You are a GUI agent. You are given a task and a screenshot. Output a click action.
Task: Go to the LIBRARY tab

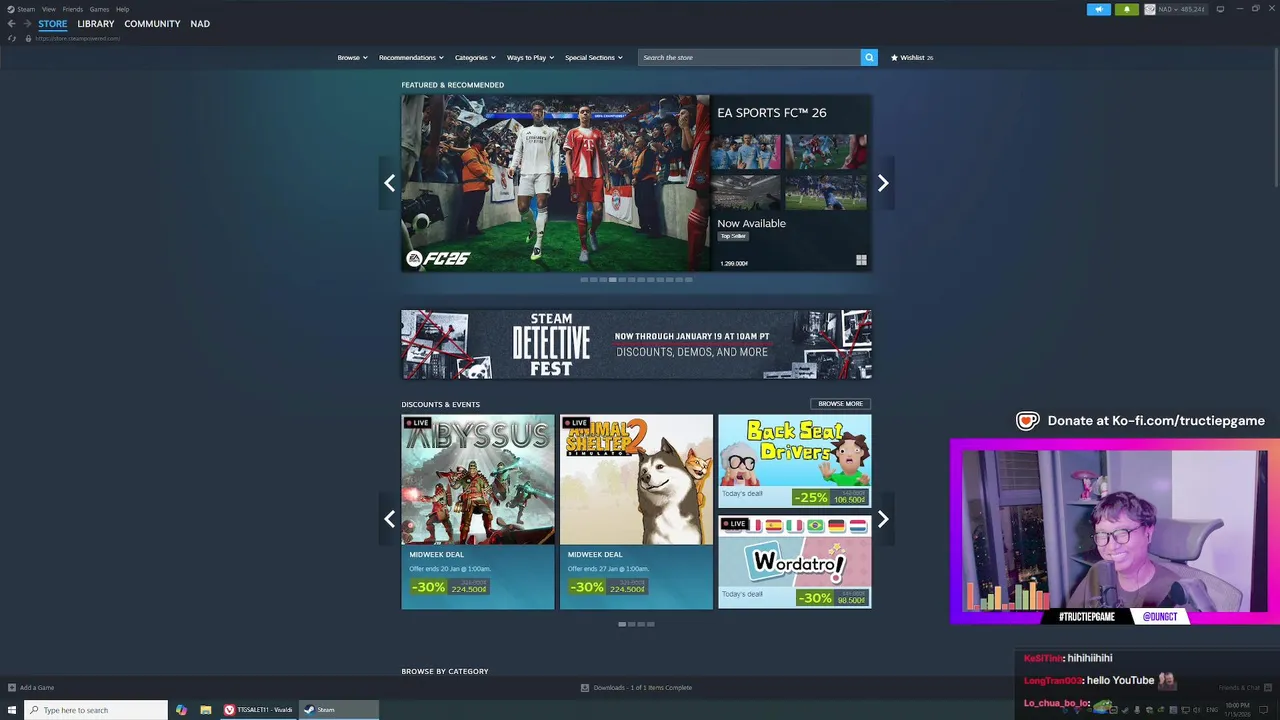96,24
